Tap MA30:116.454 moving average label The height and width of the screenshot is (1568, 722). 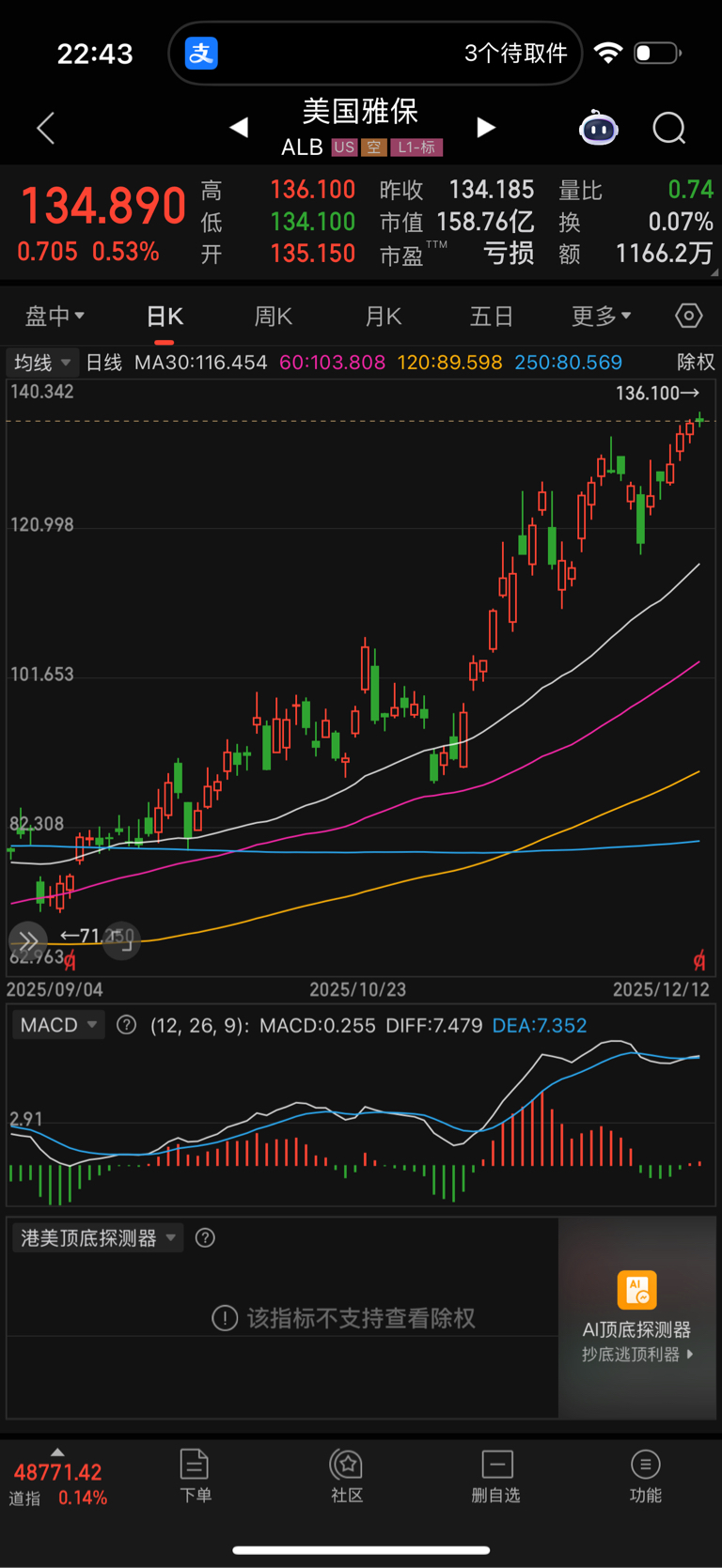tap(200, 363)
